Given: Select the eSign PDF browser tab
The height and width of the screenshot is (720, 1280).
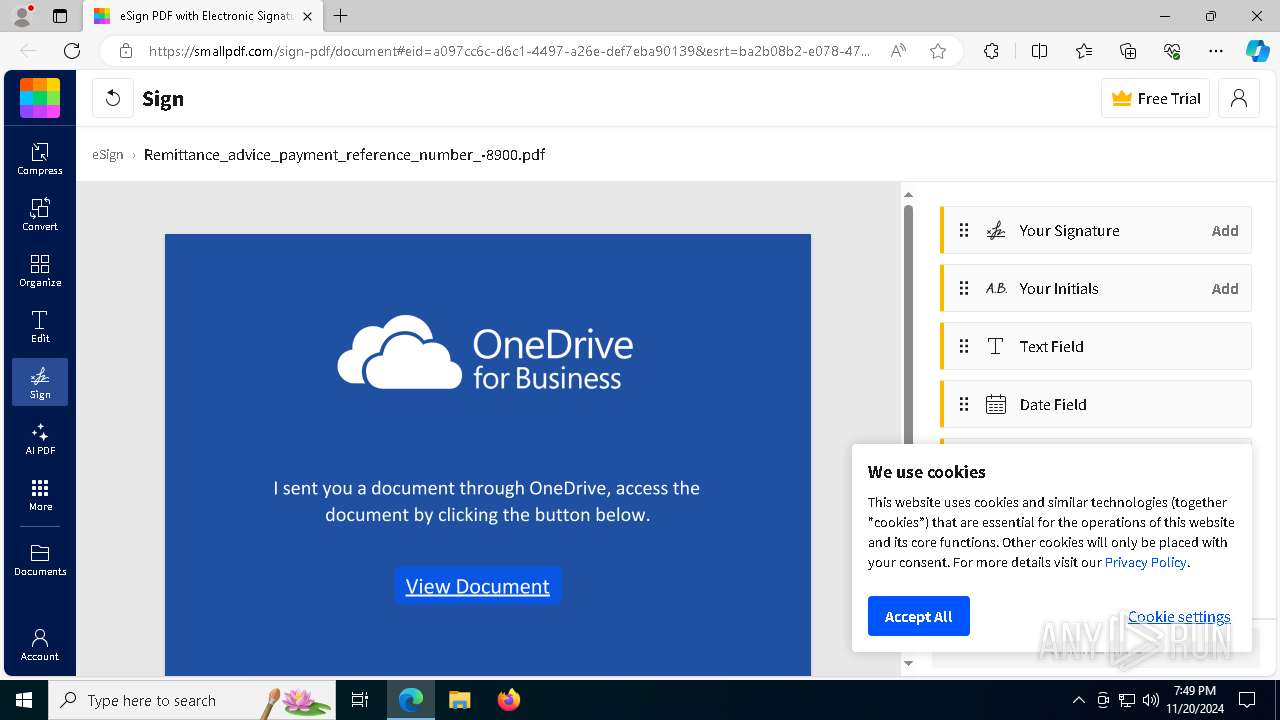Looking at the screenshot, I should point(202,16).
